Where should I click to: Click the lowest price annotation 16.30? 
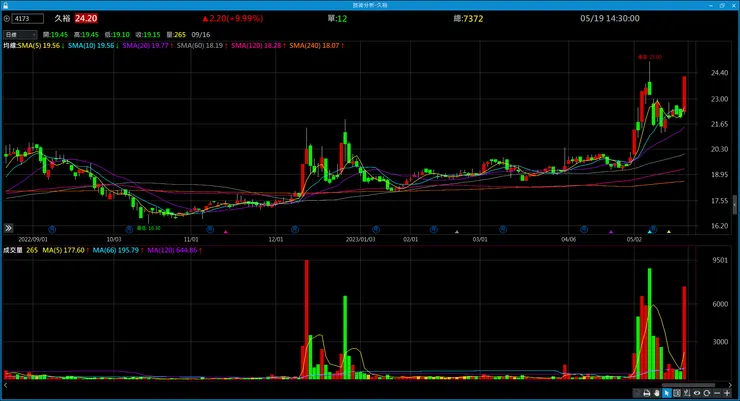[x=149, y=228]
